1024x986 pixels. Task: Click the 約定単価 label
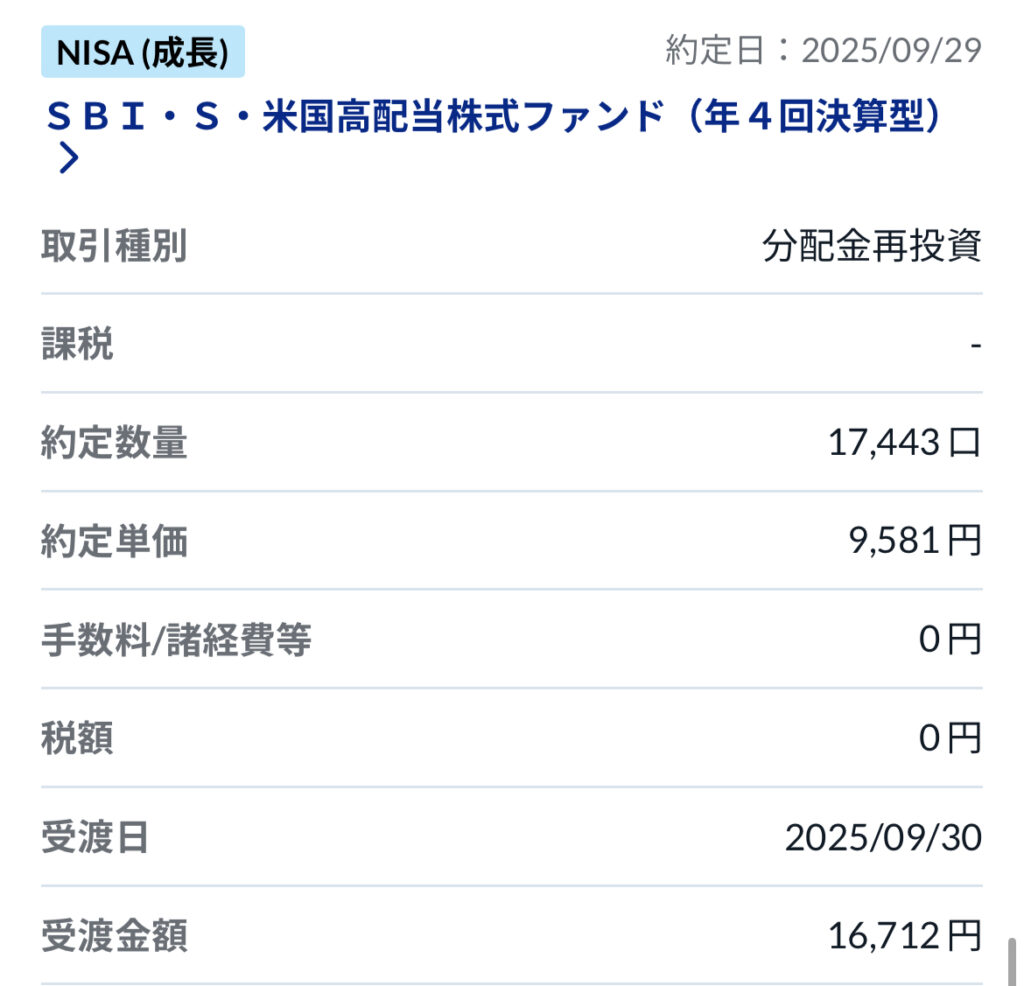click(x=114, y=541)
